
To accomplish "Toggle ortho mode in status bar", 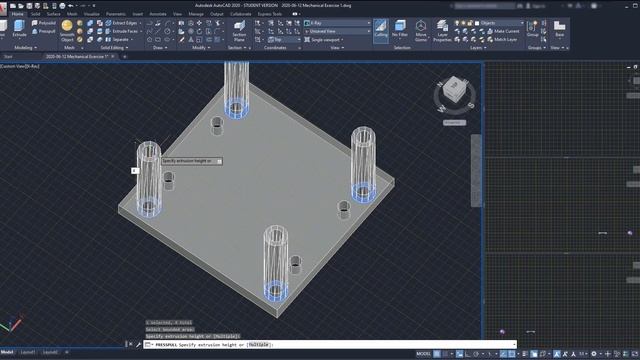I will [x=468, y=354].
